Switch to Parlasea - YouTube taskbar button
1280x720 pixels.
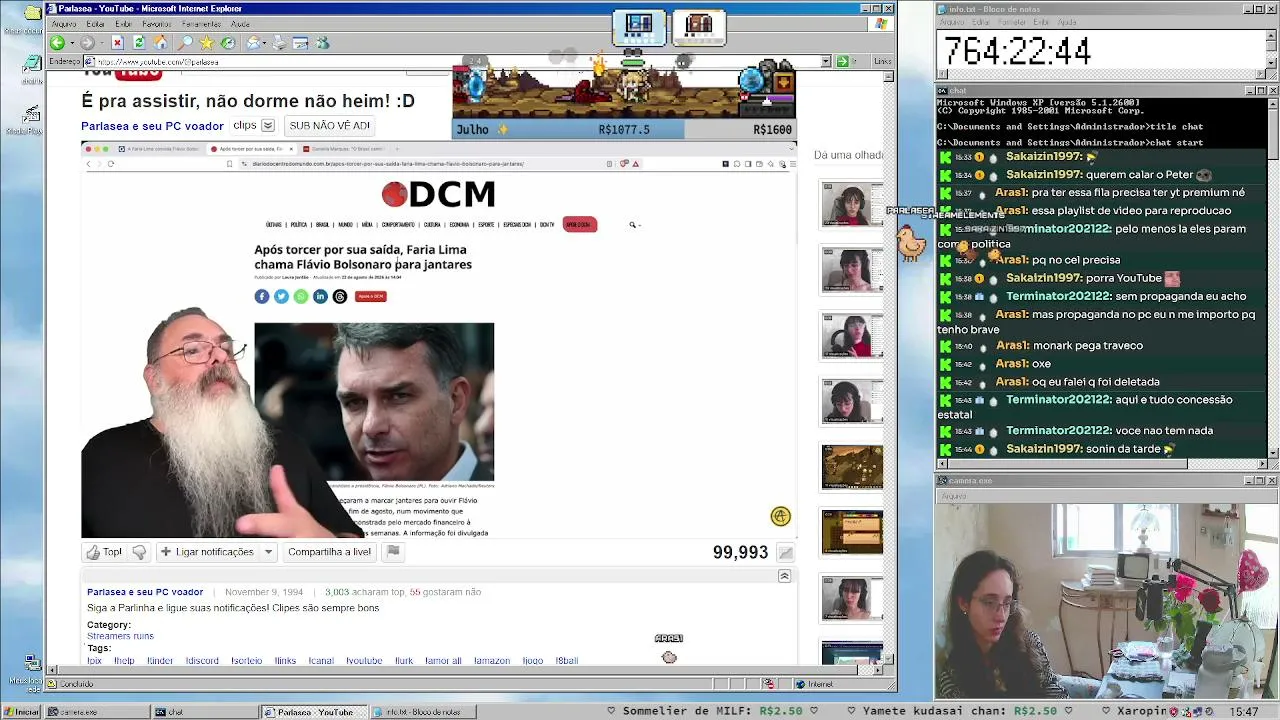(x=314, y=712)
